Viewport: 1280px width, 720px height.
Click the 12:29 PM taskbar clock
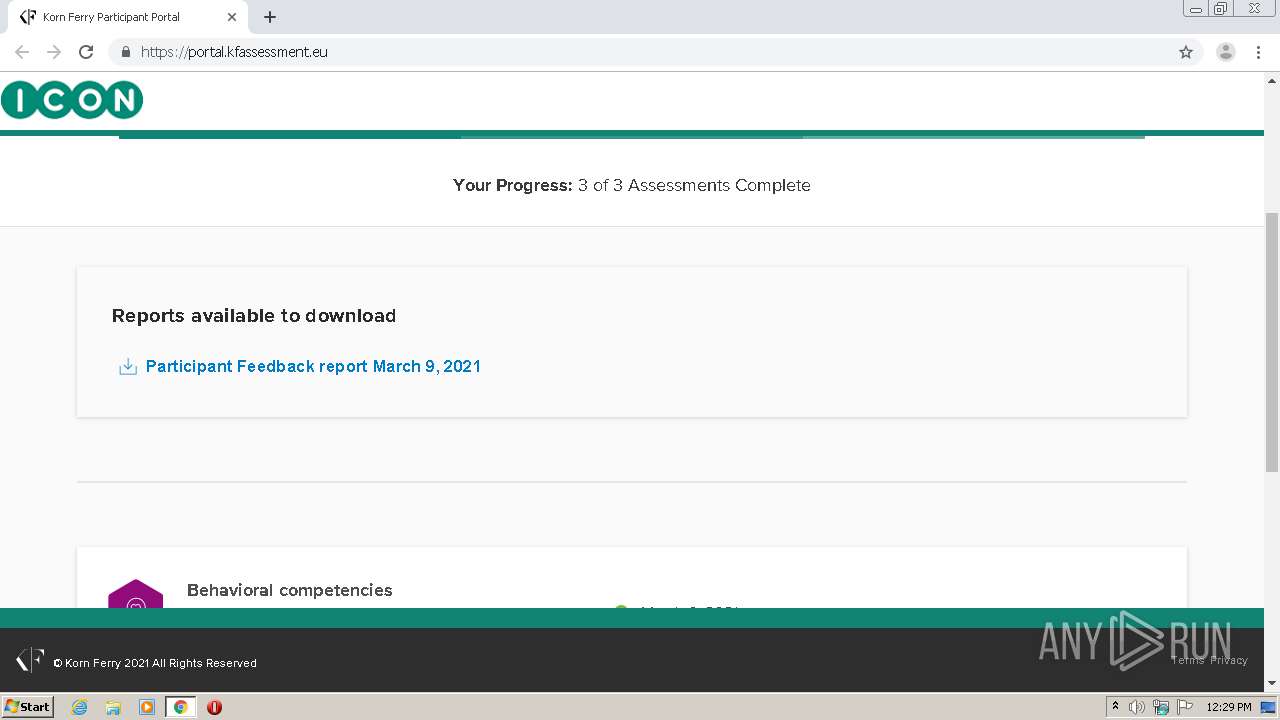click(x=1229, y=707)
